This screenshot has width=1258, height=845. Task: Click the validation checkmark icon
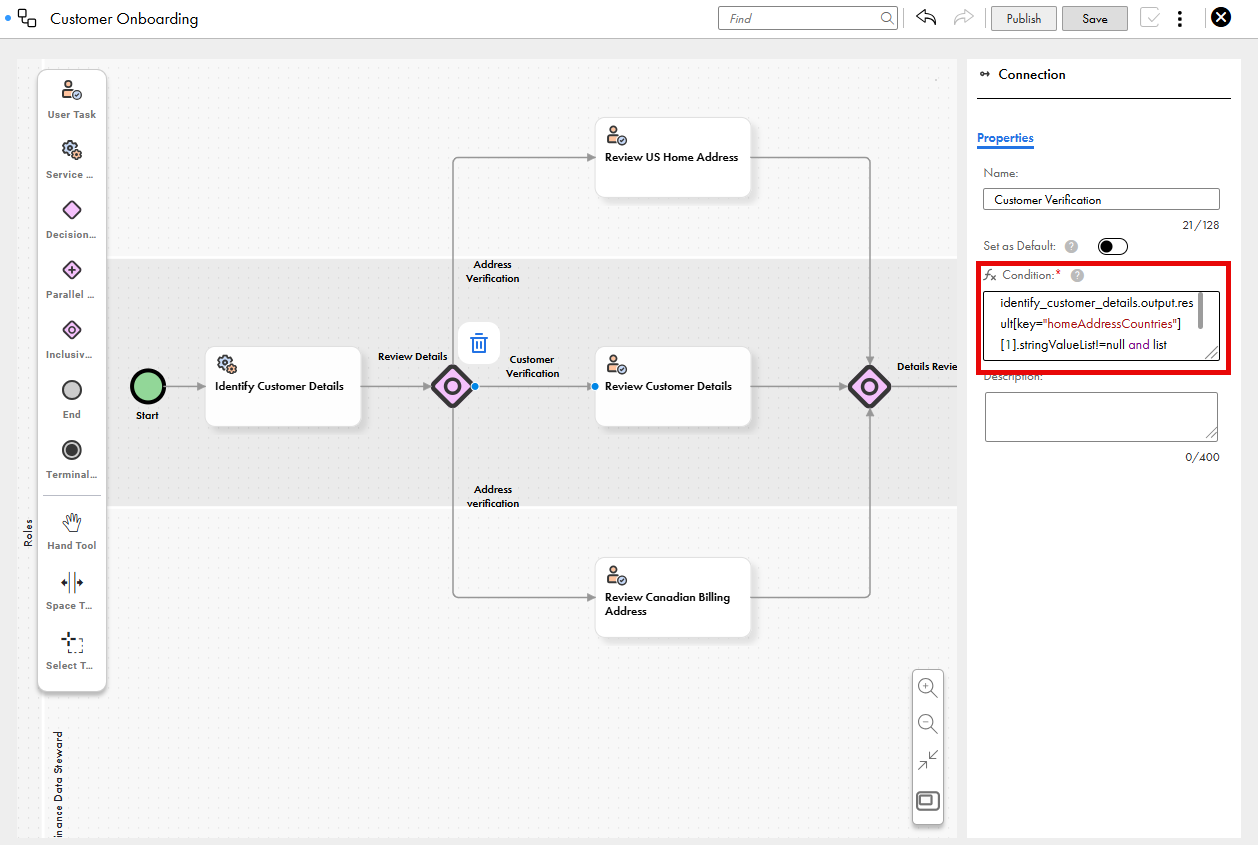tap(1149, 18)
